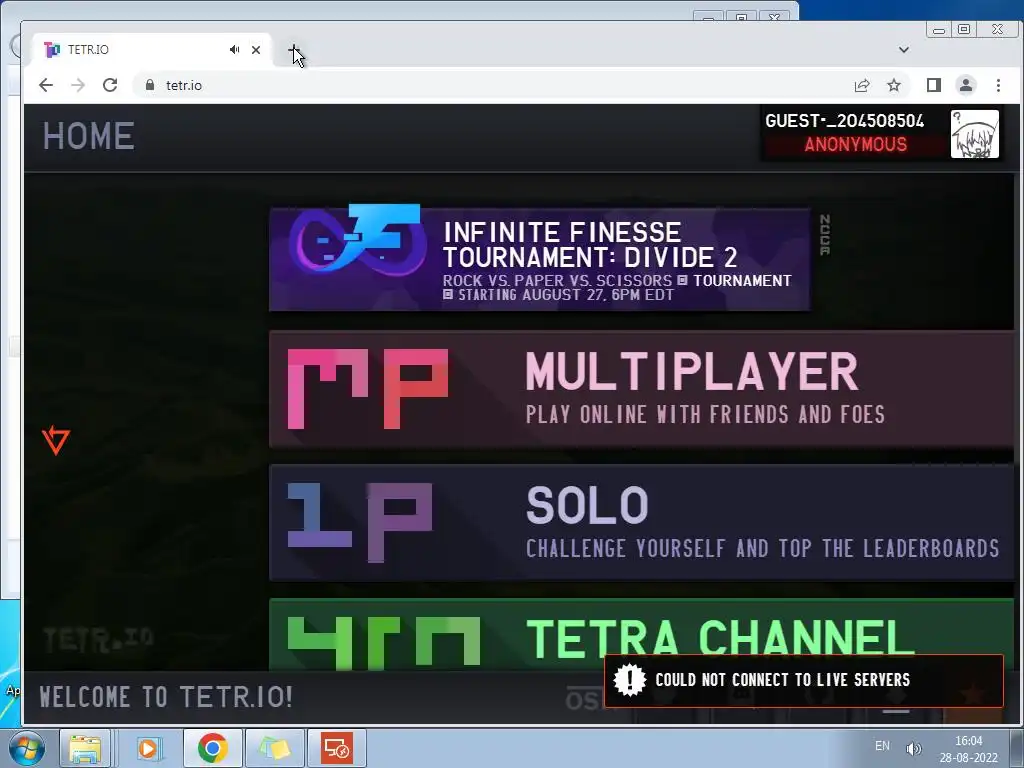Click the system tray volume icon
The image size is (1024, 768).
click(914, 748)
